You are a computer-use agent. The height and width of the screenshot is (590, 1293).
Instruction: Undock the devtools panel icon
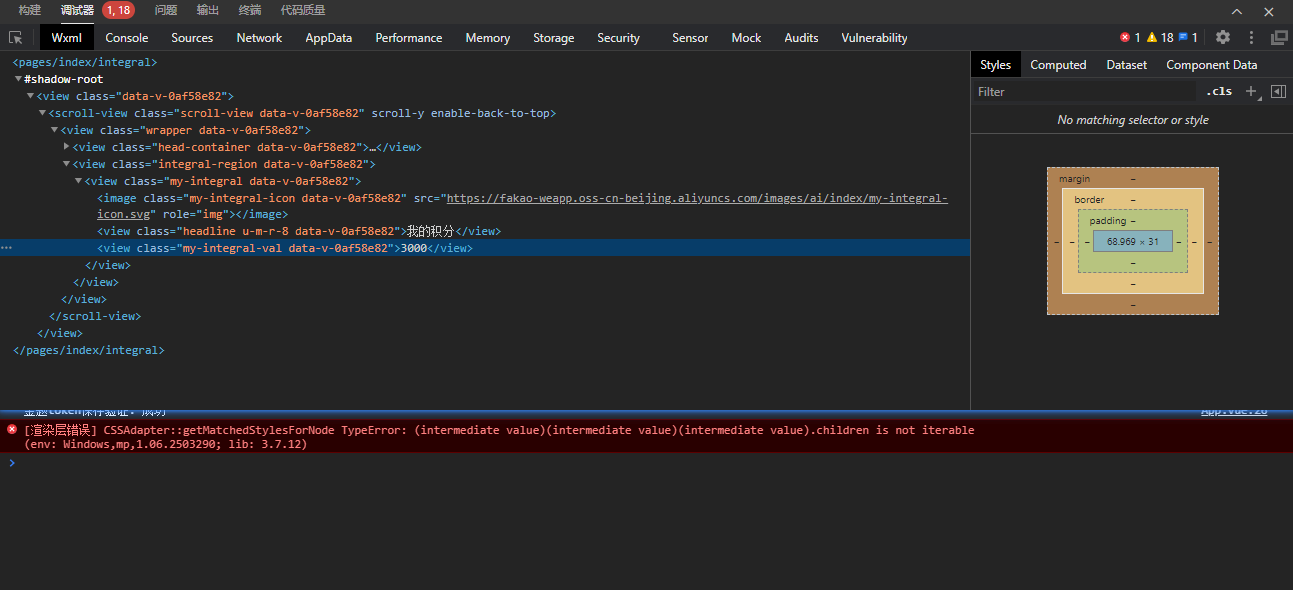tap(1279, 37)
